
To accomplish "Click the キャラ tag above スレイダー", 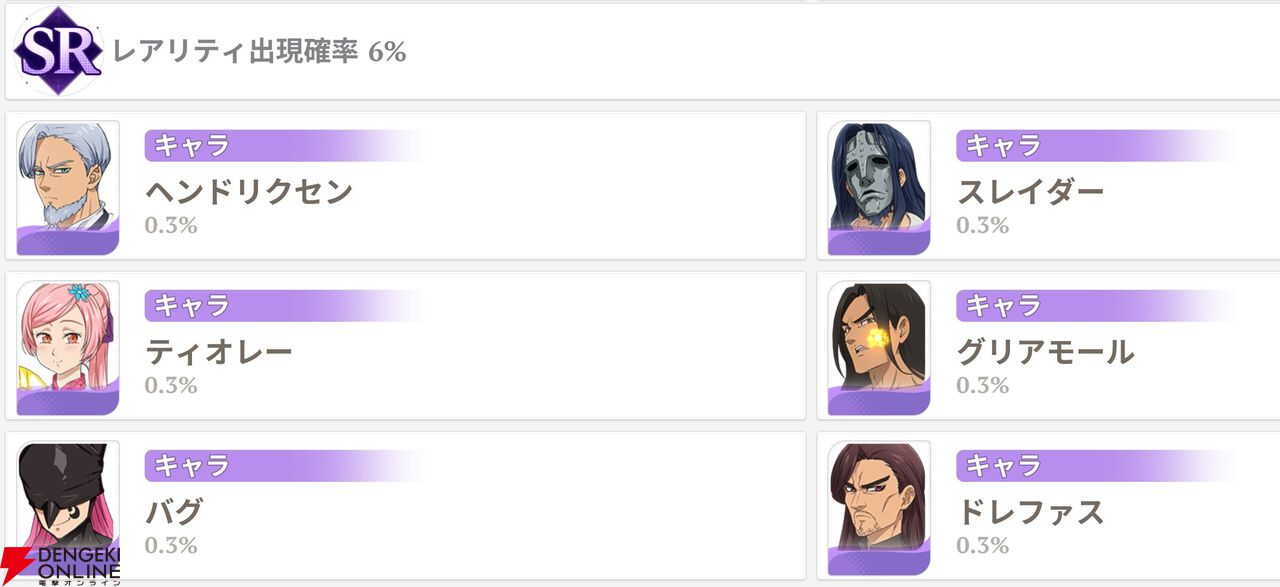I will pos(1002,146).
